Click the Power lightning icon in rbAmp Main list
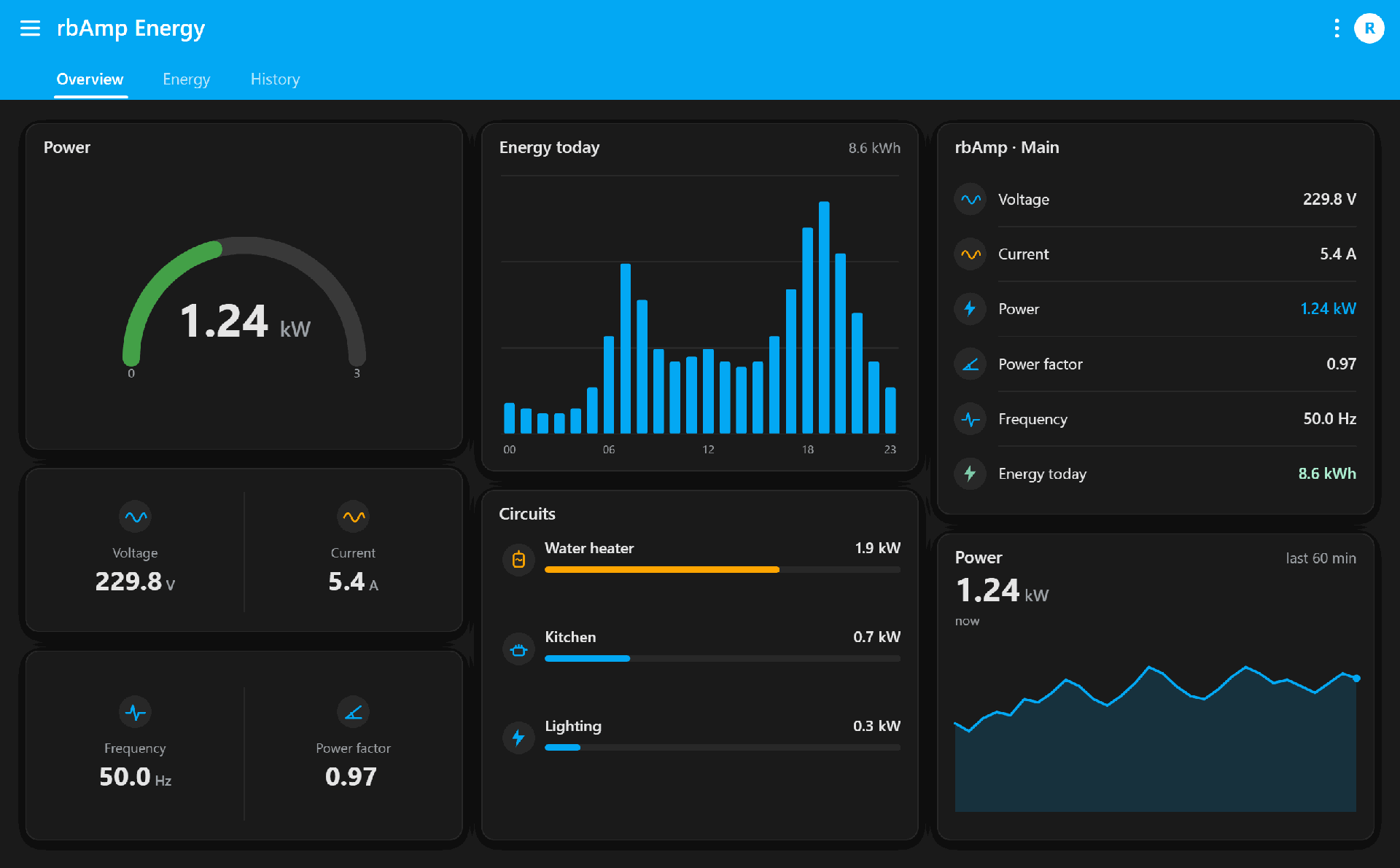The height and width of the screenshot is (868, 1400). click(971, 309)
